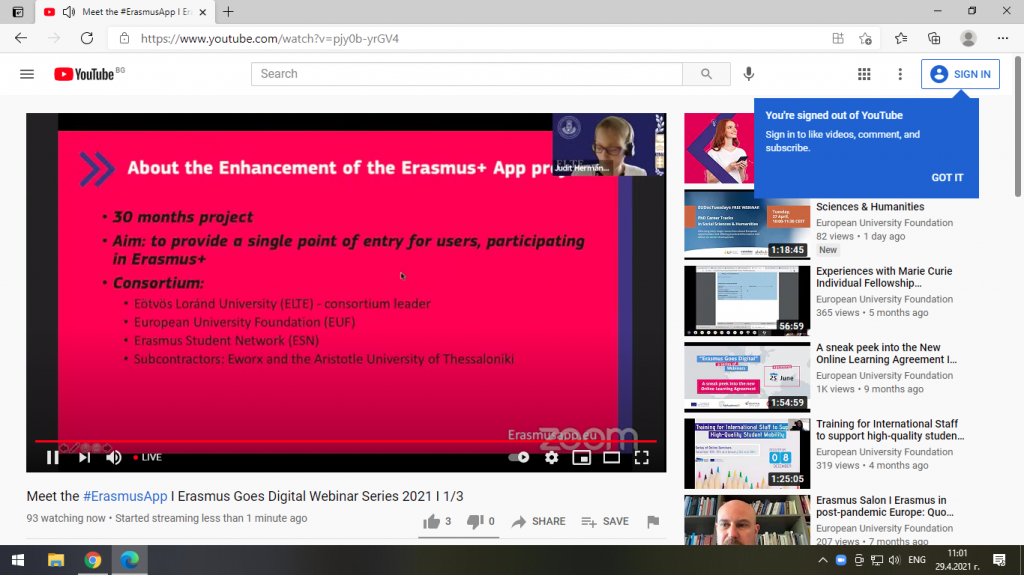1024x575 pixels.
Task: Open the first recommended video thumbnail
Action: pos(719,148)
